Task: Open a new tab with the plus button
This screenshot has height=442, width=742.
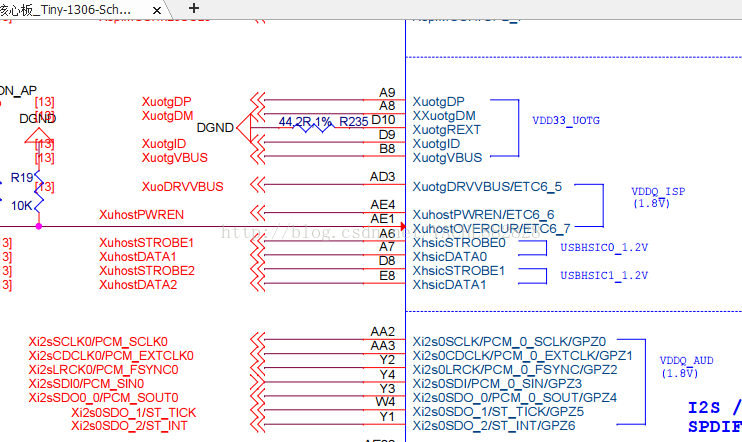Action: point(194,8)
